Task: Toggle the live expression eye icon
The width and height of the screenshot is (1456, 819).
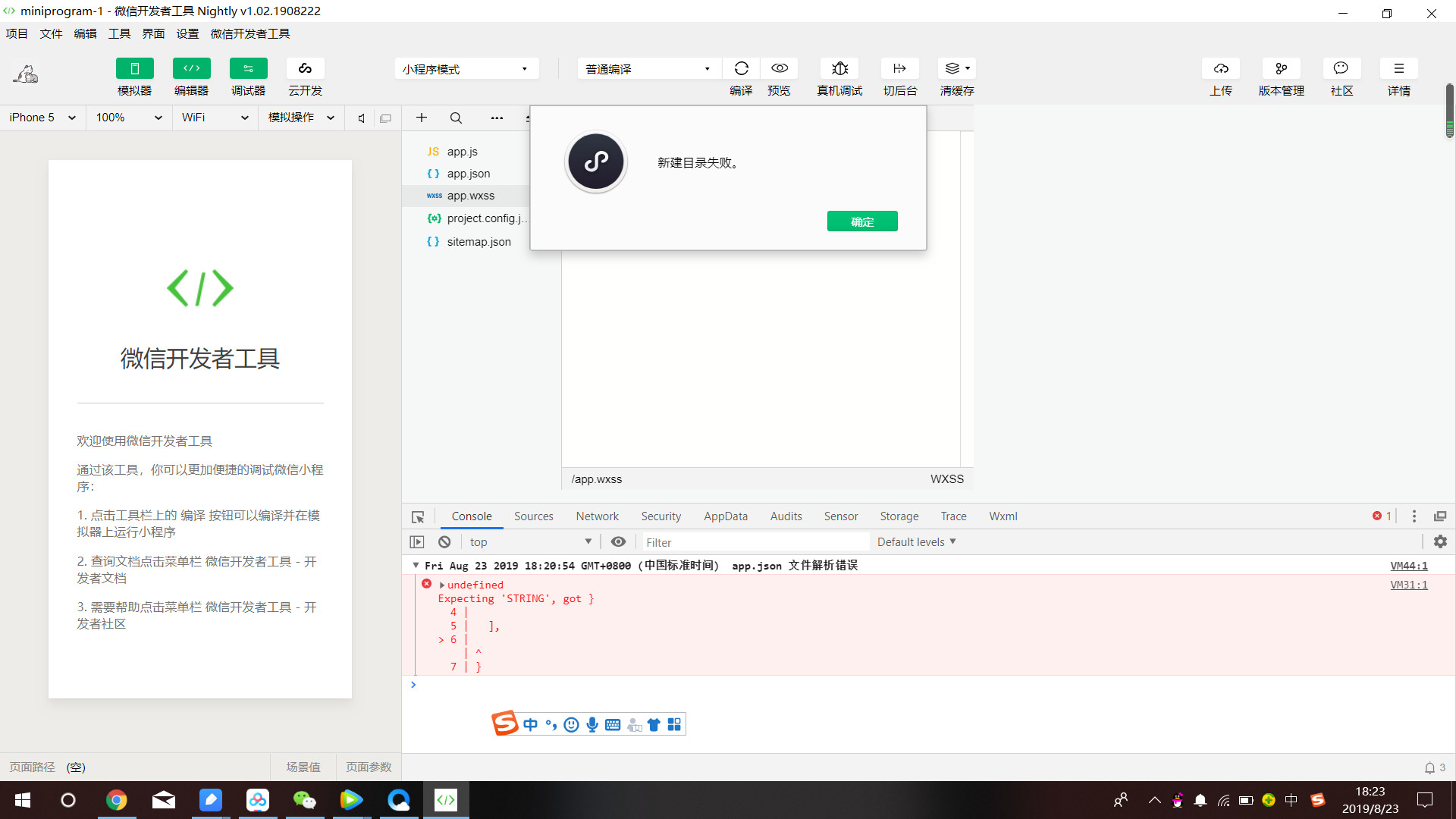Action: (618, 541)
